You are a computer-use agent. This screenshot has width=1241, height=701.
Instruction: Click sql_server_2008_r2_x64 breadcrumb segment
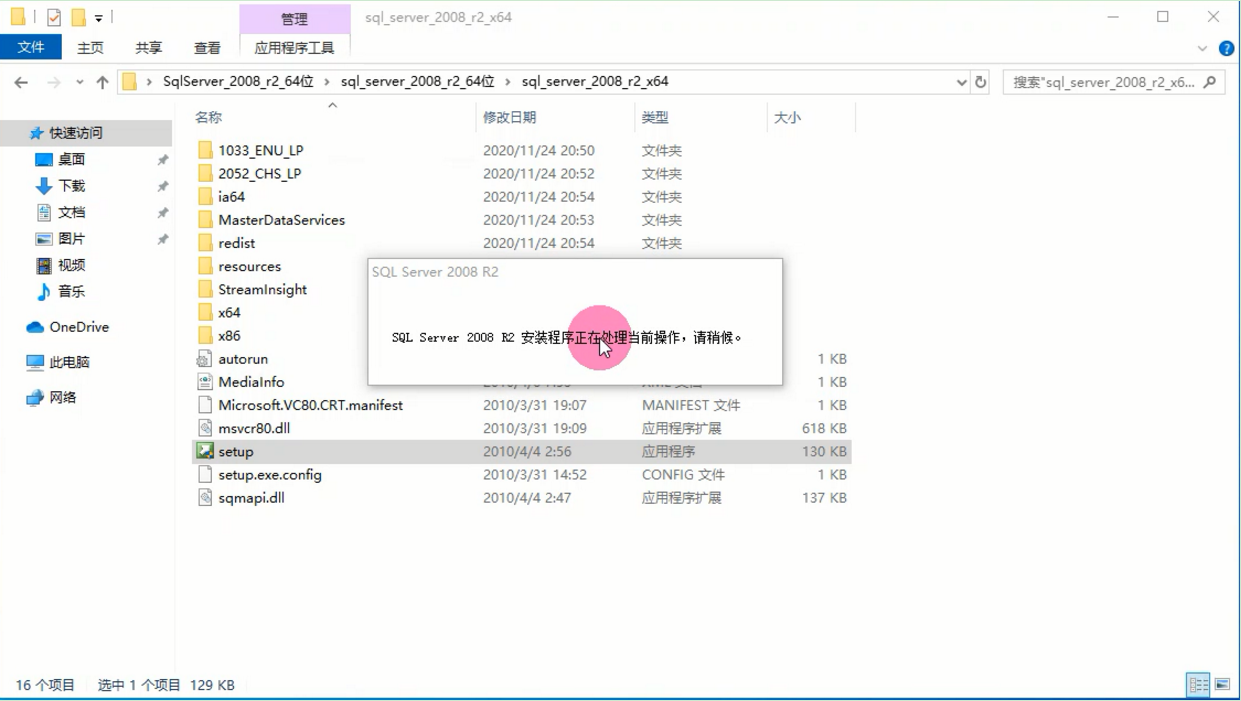(x=595, y=82)
